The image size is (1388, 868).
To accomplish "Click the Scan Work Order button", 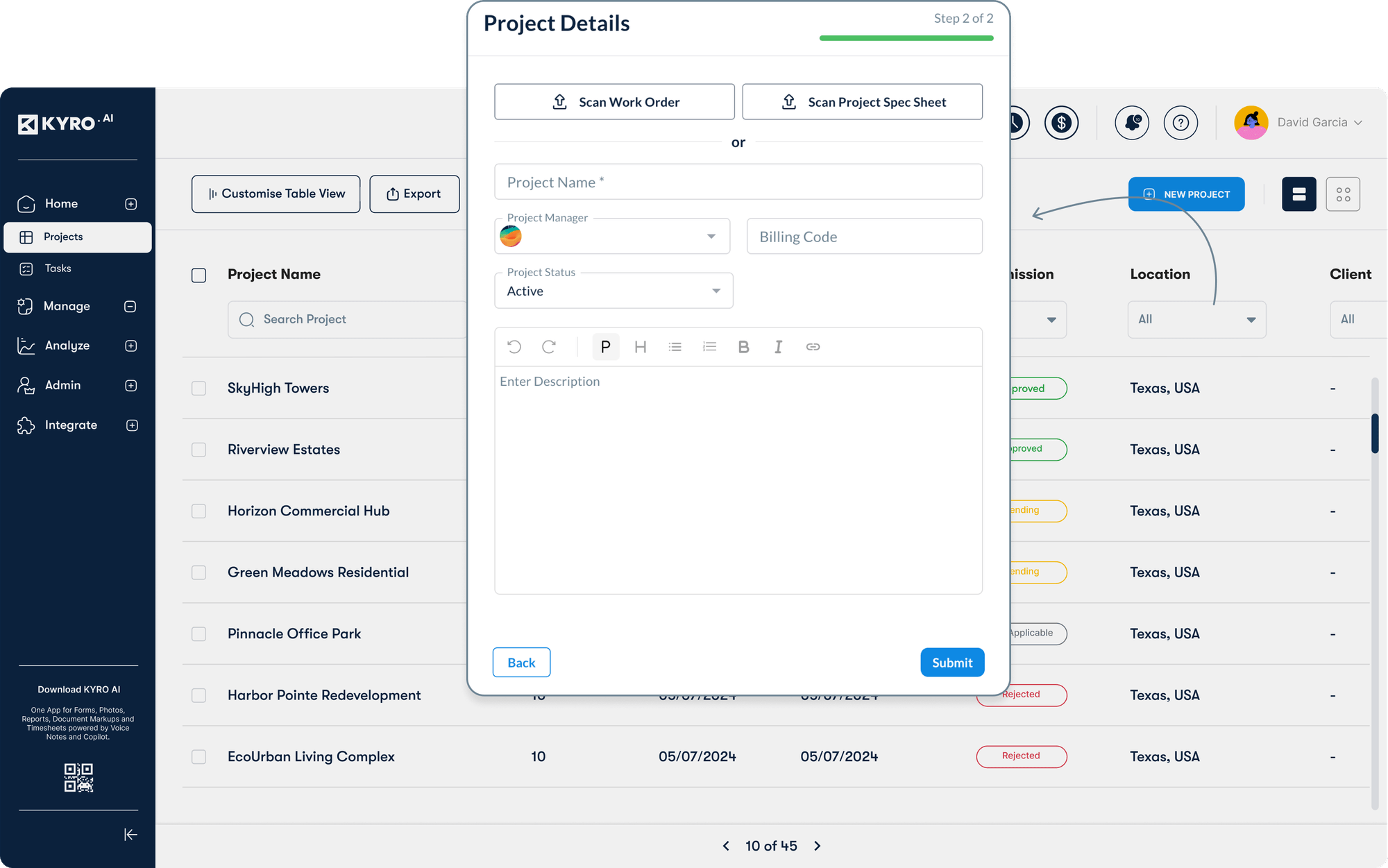I will pyautogui.click(x=613, y=101).
